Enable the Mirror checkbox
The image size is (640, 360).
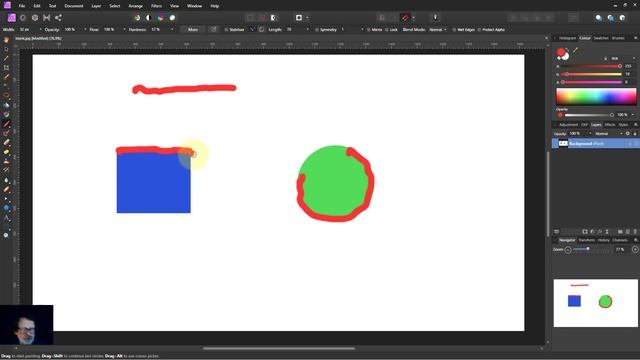point(369,30)
